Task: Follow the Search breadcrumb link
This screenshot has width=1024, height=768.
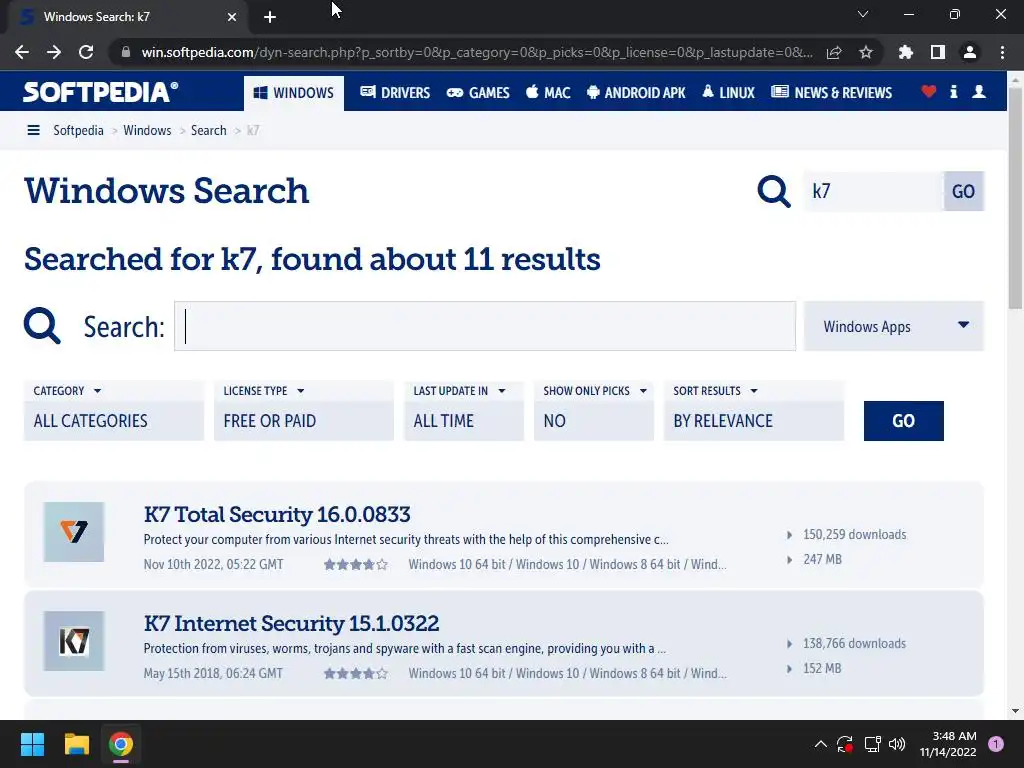Action: pos(208,131)
